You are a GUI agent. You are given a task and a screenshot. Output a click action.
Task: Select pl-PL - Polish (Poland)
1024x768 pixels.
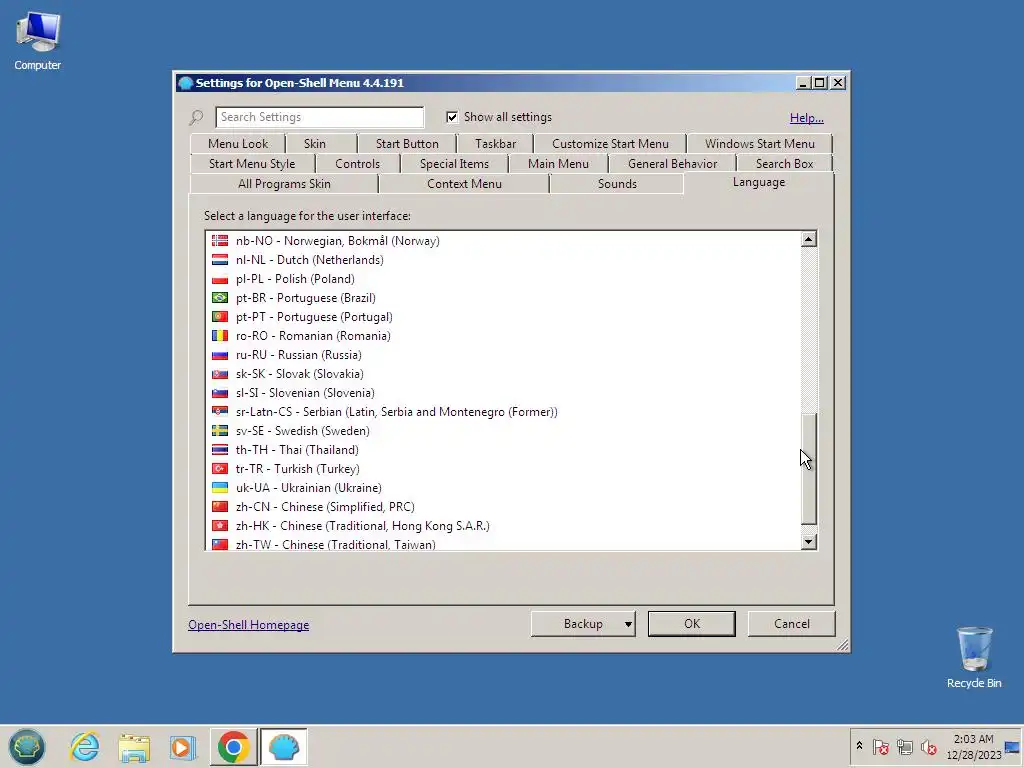pos(503,279)
